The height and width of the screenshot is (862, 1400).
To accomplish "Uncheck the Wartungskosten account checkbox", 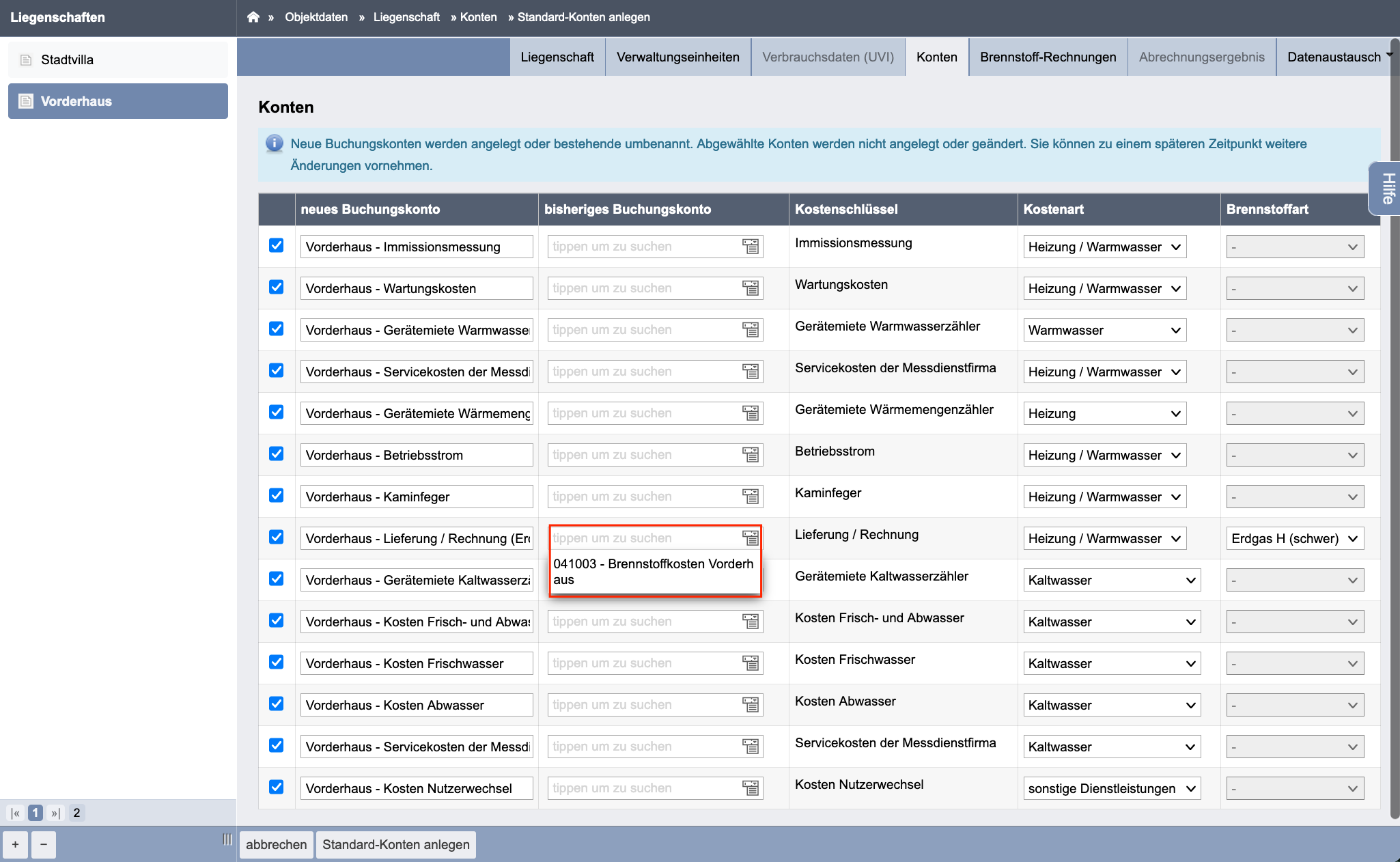I will 276,287.
